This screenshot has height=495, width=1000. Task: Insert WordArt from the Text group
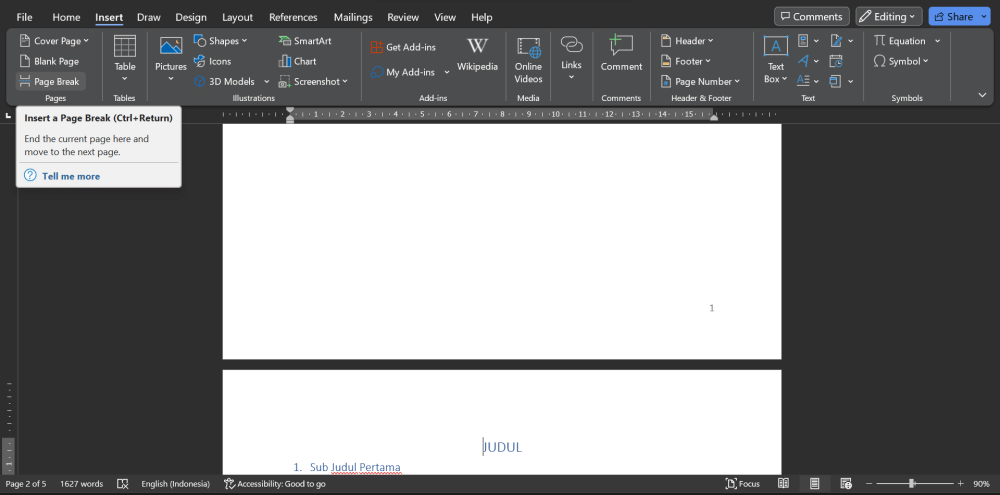[x=803, y=61]
